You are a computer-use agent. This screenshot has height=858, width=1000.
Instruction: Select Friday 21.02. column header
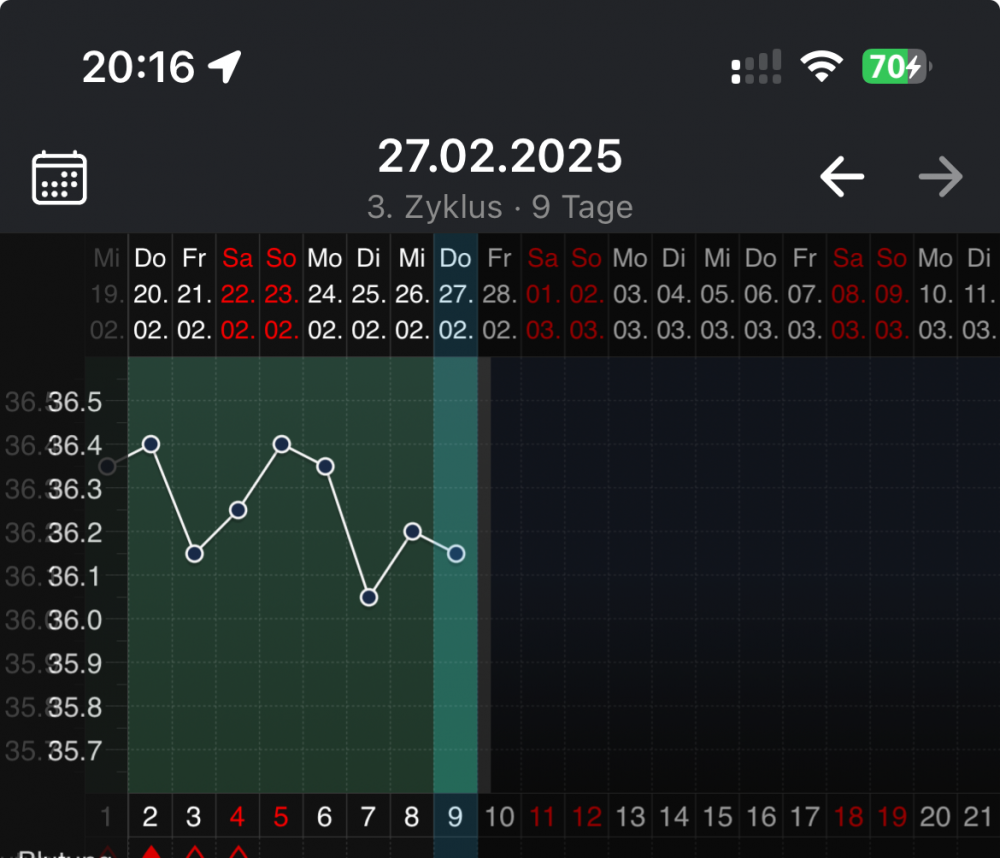(x=194, y=294)
